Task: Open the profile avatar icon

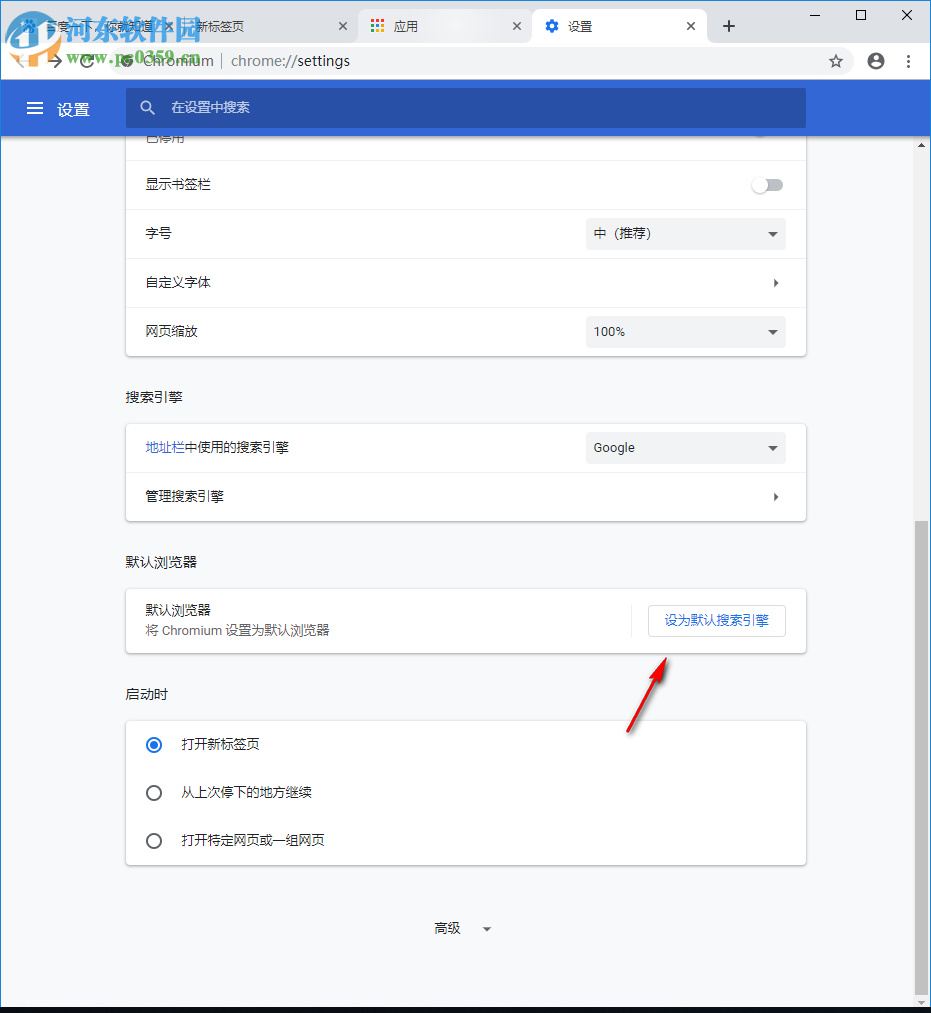Action: (875, 61)
